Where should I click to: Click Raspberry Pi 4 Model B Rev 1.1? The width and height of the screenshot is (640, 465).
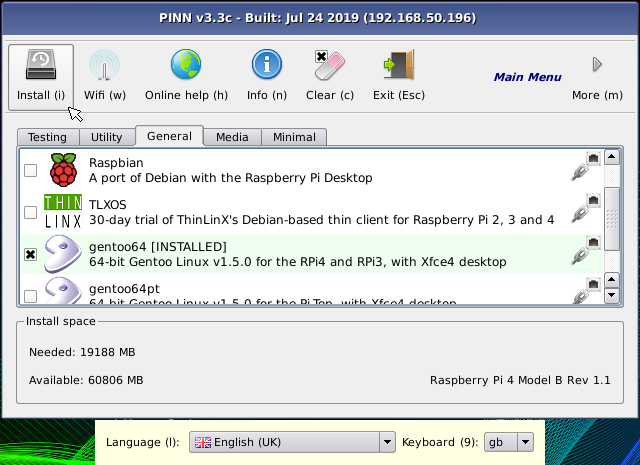click(520, 380)
